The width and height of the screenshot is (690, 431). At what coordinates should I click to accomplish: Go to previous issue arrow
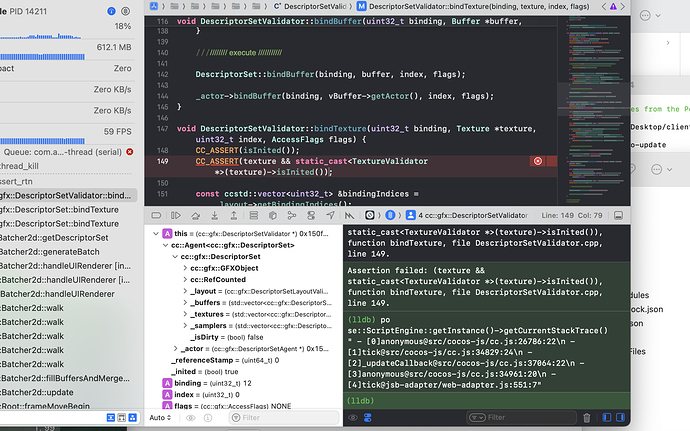pyautogui.click(x=604, y=6)
